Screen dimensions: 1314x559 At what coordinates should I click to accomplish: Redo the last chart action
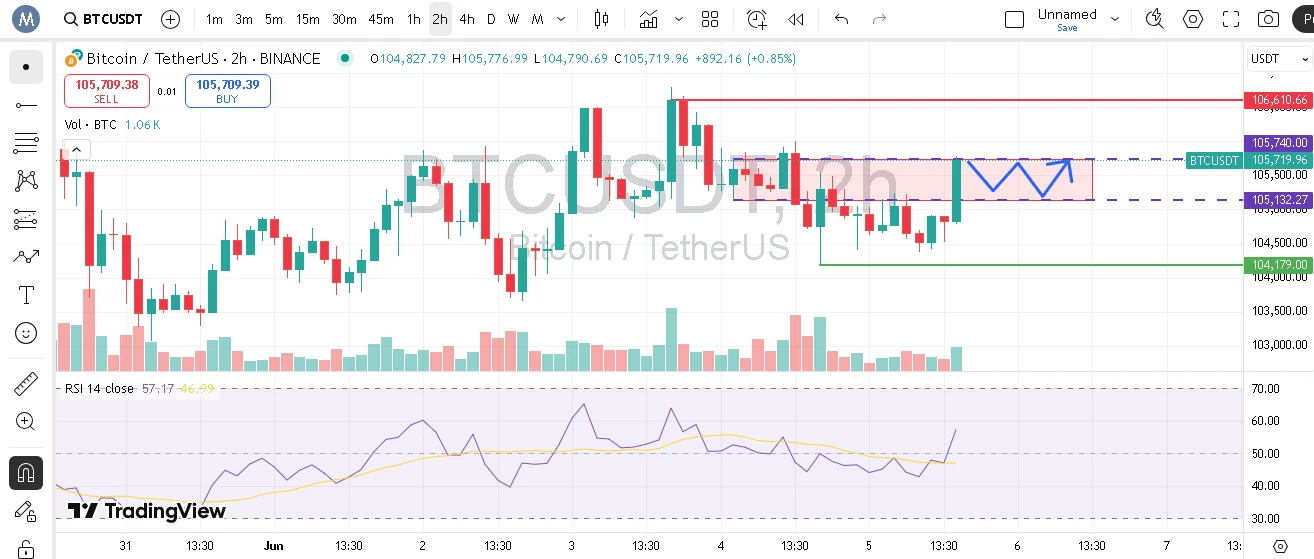(879, 19)
